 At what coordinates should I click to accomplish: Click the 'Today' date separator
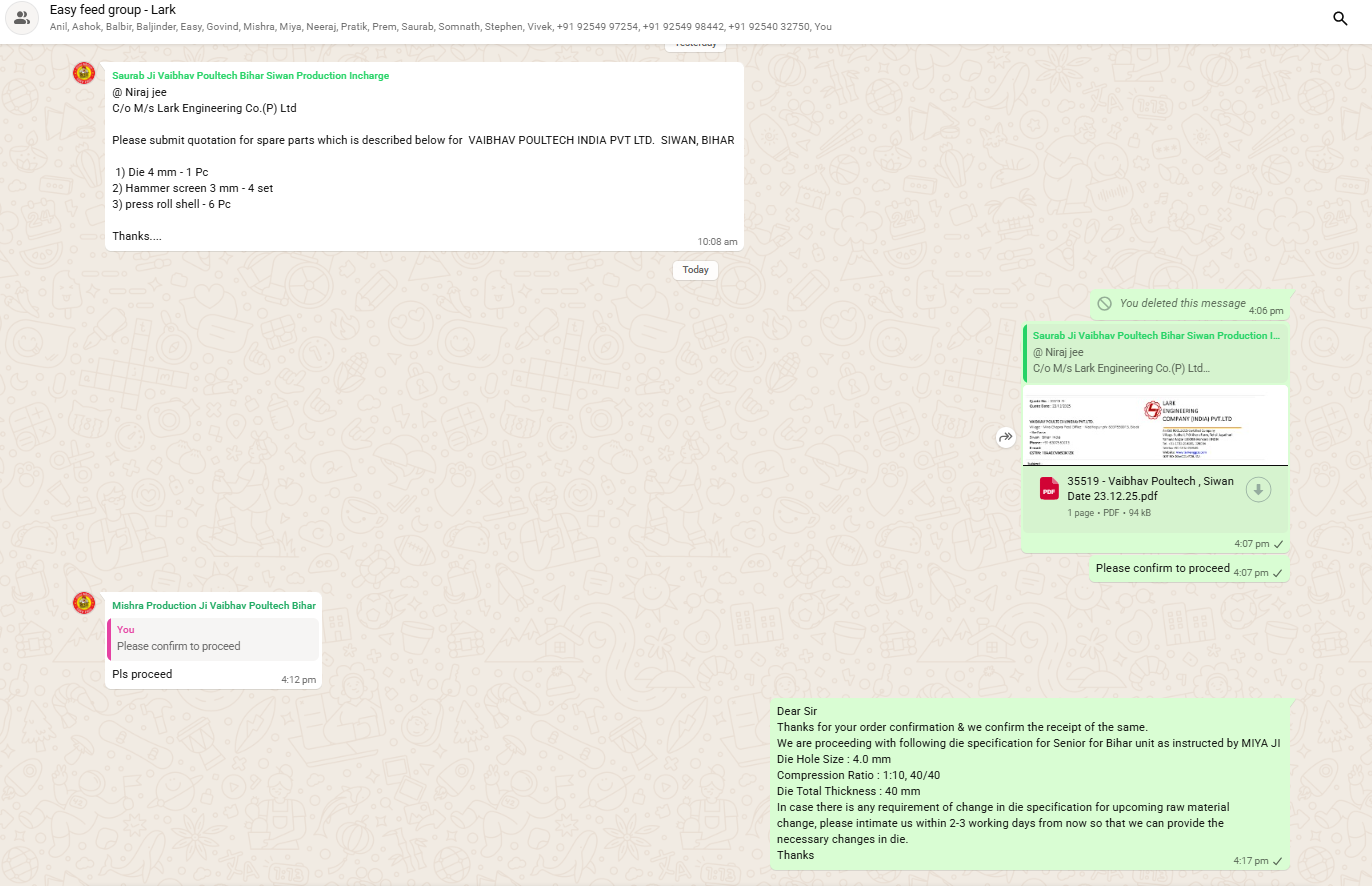pos(695,270)
